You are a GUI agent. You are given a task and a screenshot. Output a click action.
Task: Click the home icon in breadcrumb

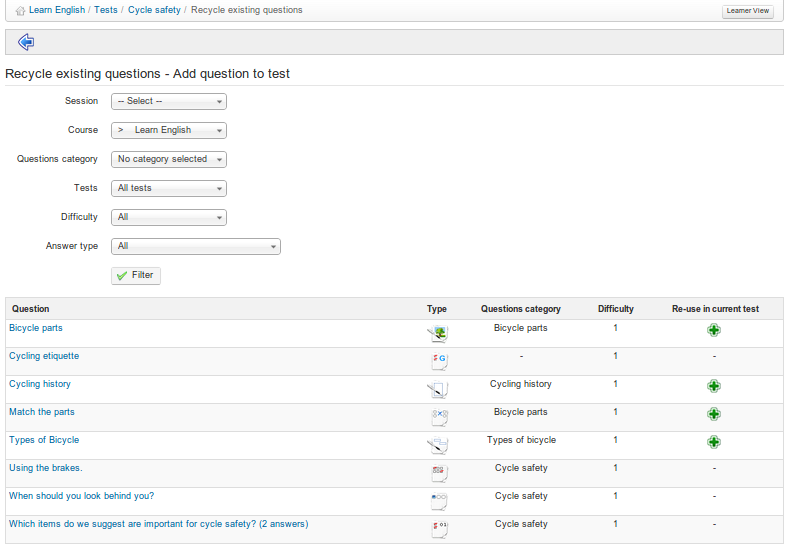20,11
